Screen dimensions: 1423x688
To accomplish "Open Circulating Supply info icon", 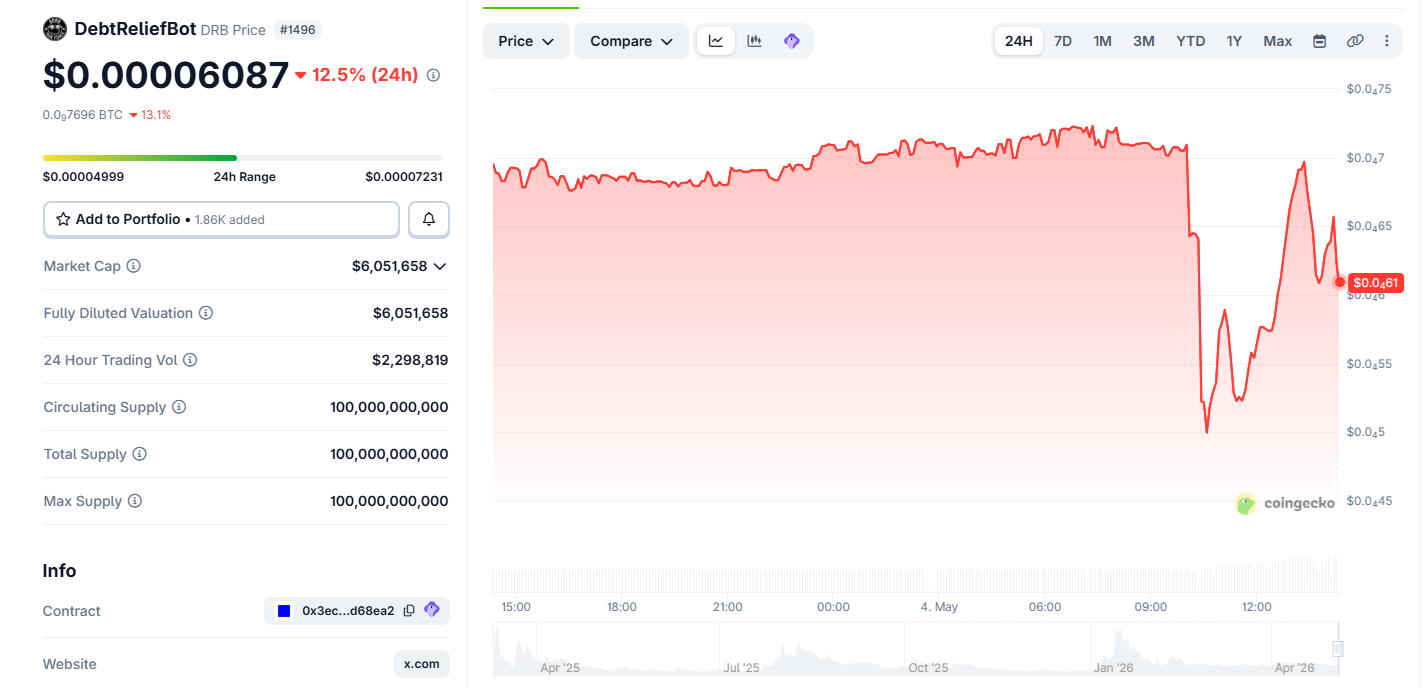I will [x=179, y=407].
